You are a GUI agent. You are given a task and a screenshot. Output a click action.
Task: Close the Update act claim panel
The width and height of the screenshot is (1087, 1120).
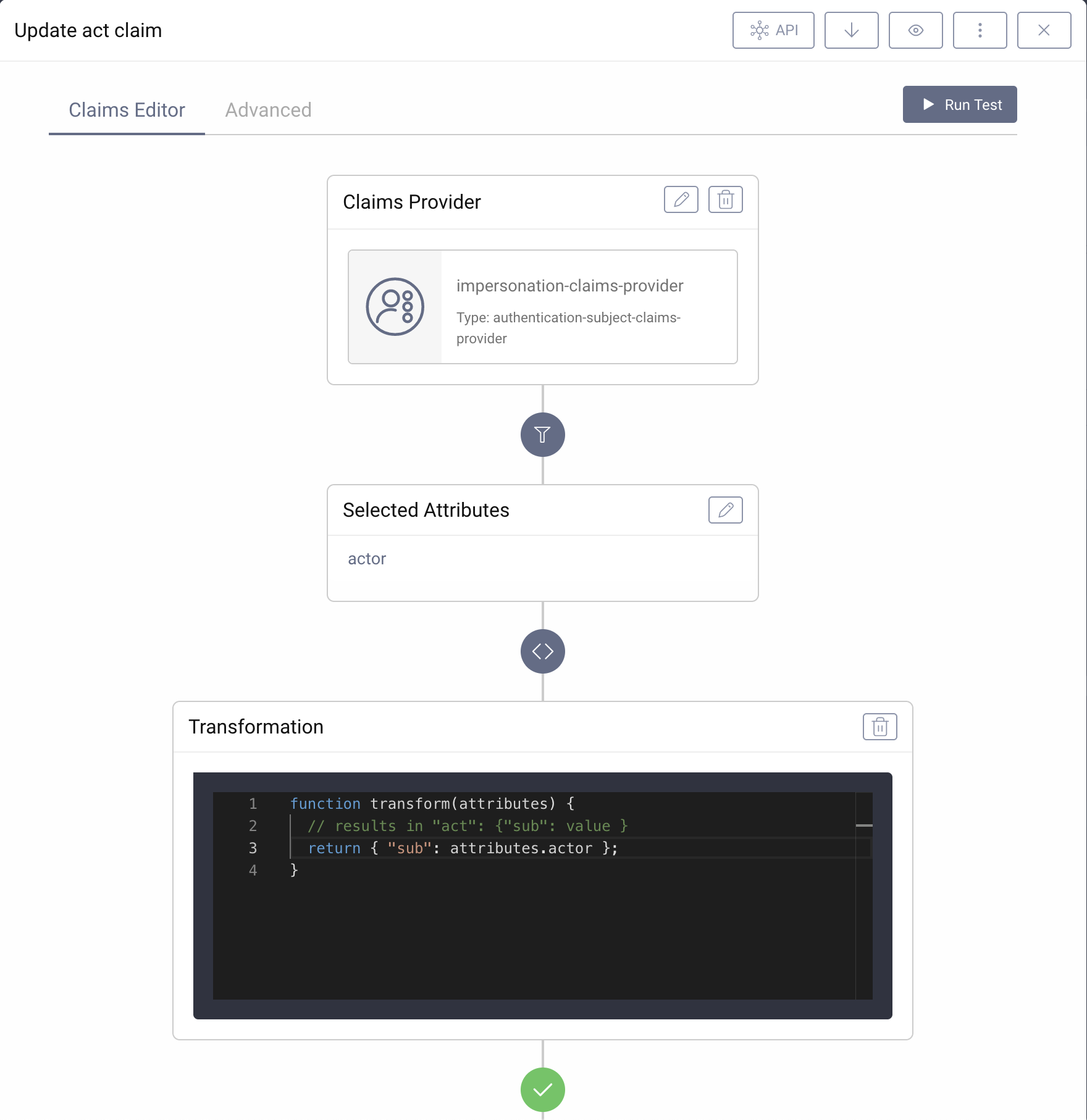click(1044, 30)
